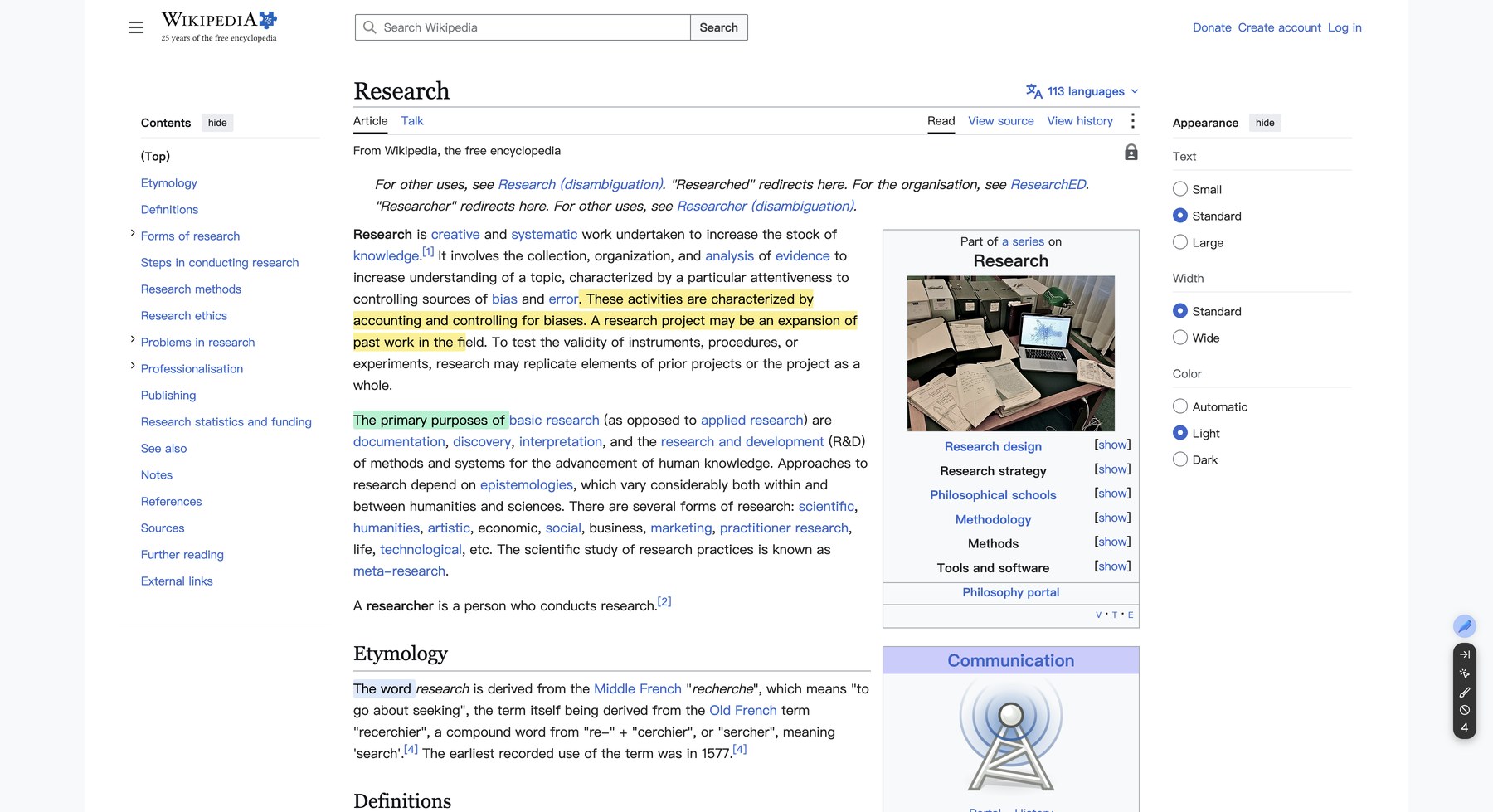
Task: Hide the Contents sidebar
Action: [217, 123]
